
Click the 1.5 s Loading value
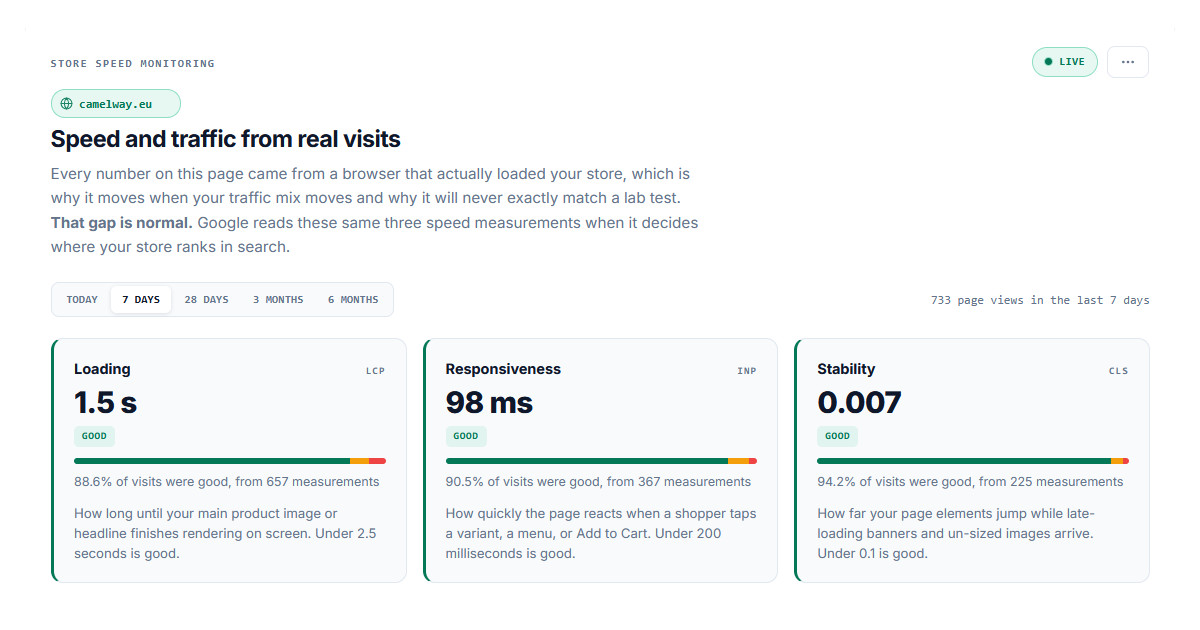[105, 402]
